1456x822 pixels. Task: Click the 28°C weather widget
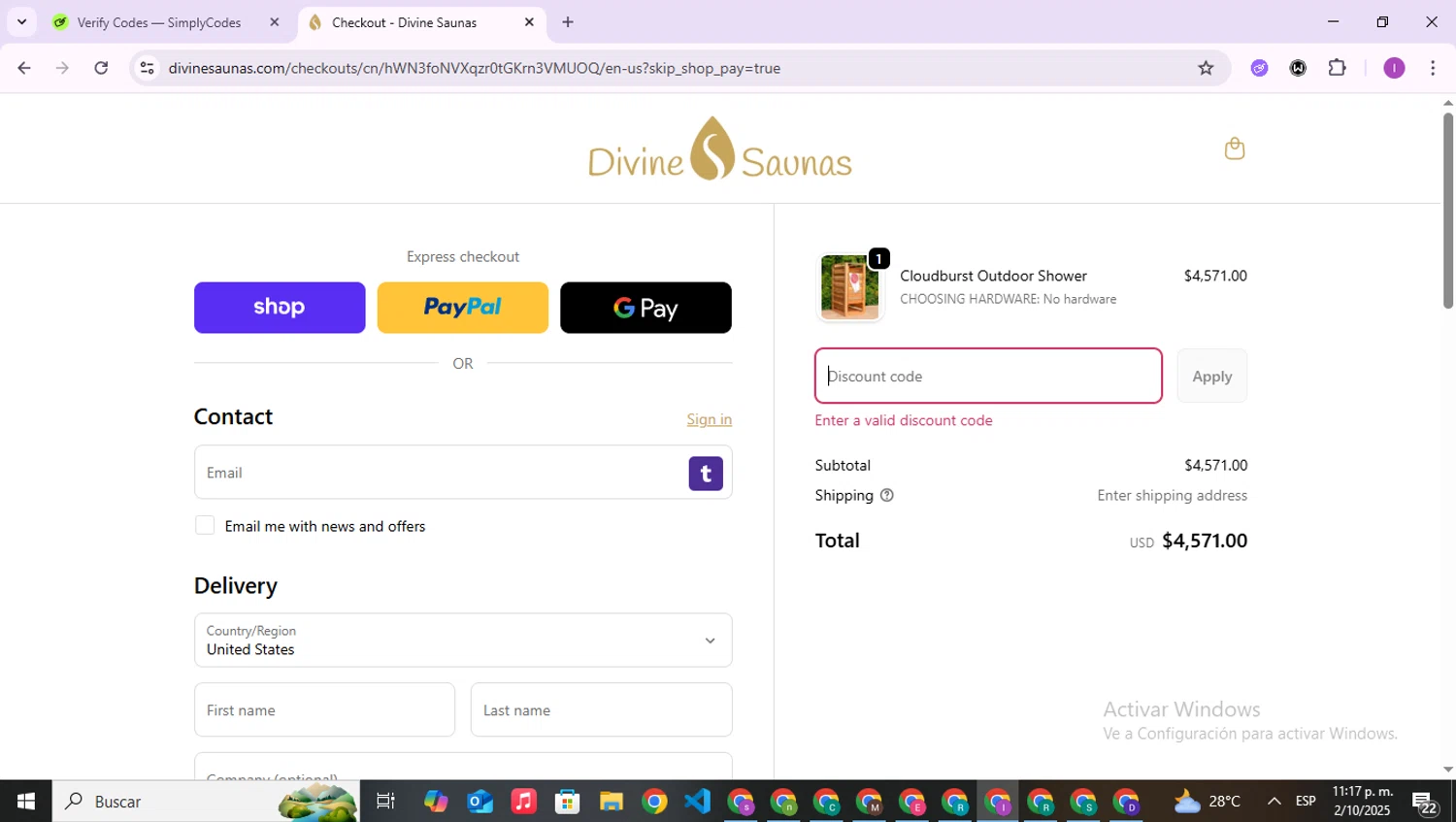(1208, 802)
